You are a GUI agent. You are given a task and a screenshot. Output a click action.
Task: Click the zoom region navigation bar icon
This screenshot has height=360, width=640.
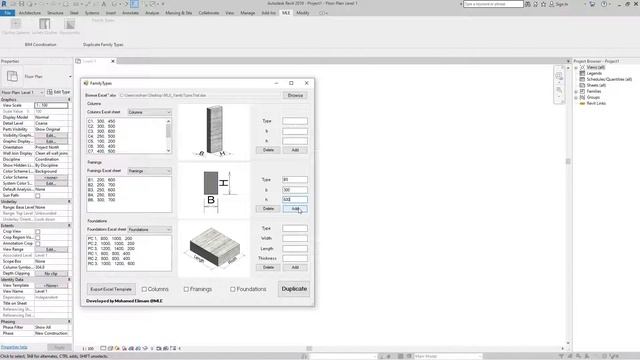(x=559, y=91)
